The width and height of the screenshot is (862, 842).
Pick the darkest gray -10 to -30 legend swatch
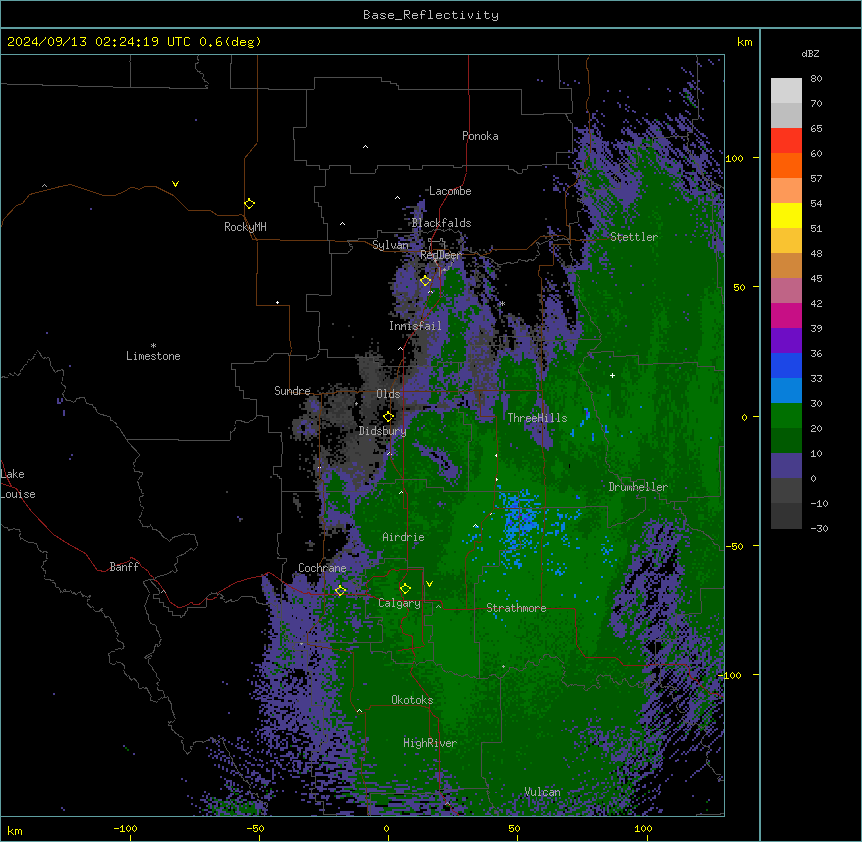pos(786,516)
